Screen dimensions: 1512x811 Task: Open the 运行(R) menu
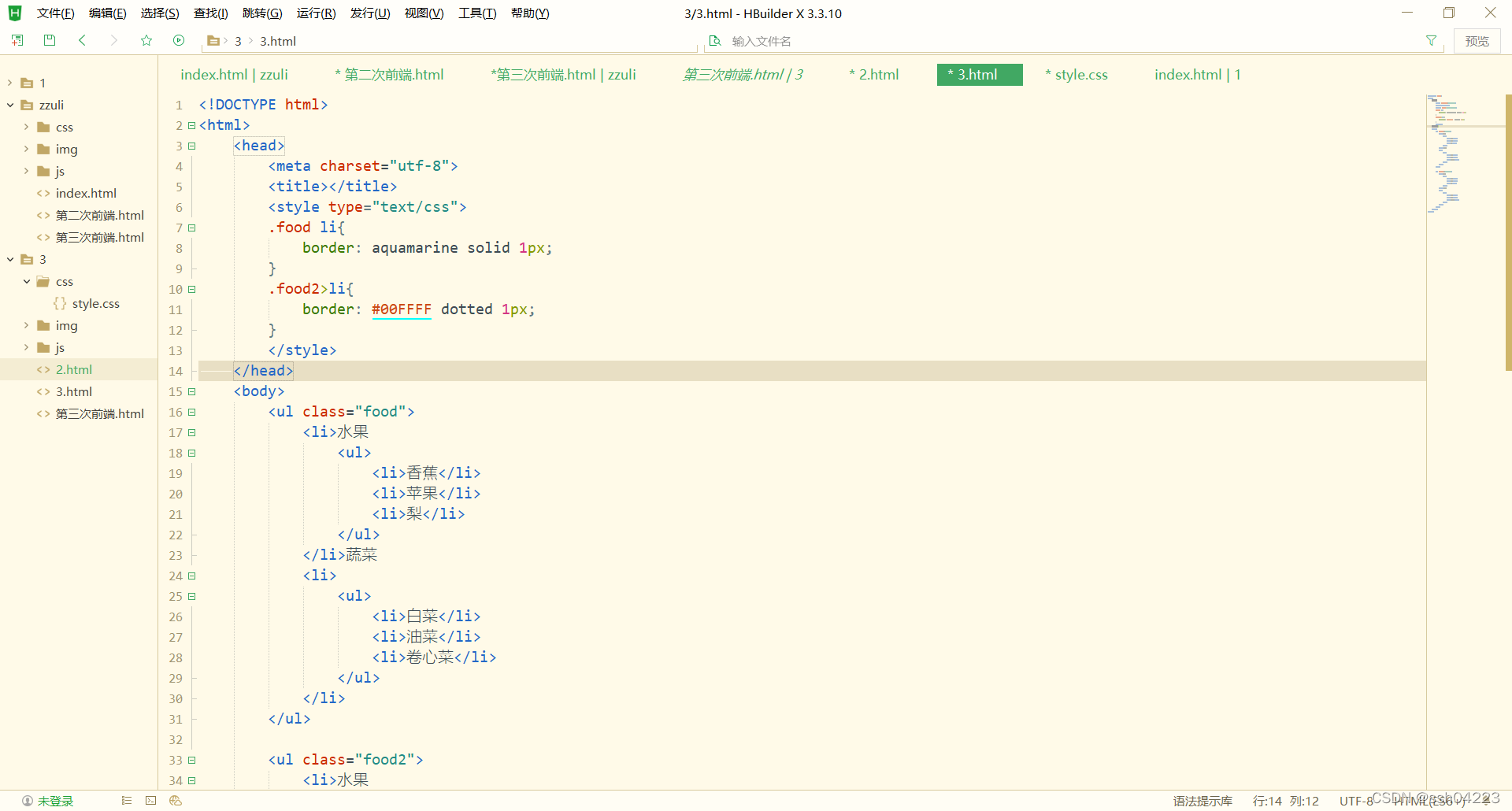[x=316, y=13]
